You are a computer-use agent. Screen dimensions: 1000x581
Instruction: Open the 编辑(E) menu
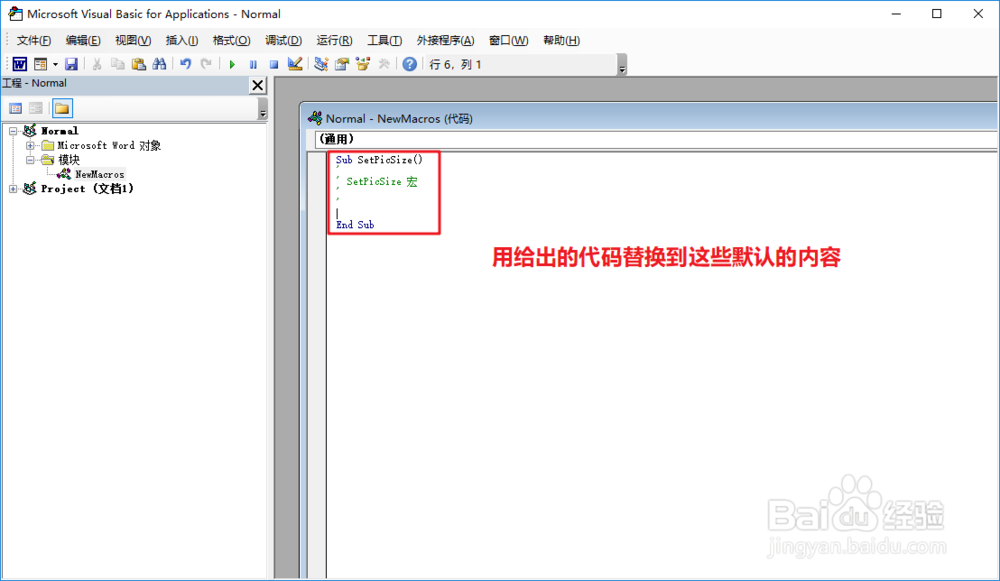click(x=83, y=40)
